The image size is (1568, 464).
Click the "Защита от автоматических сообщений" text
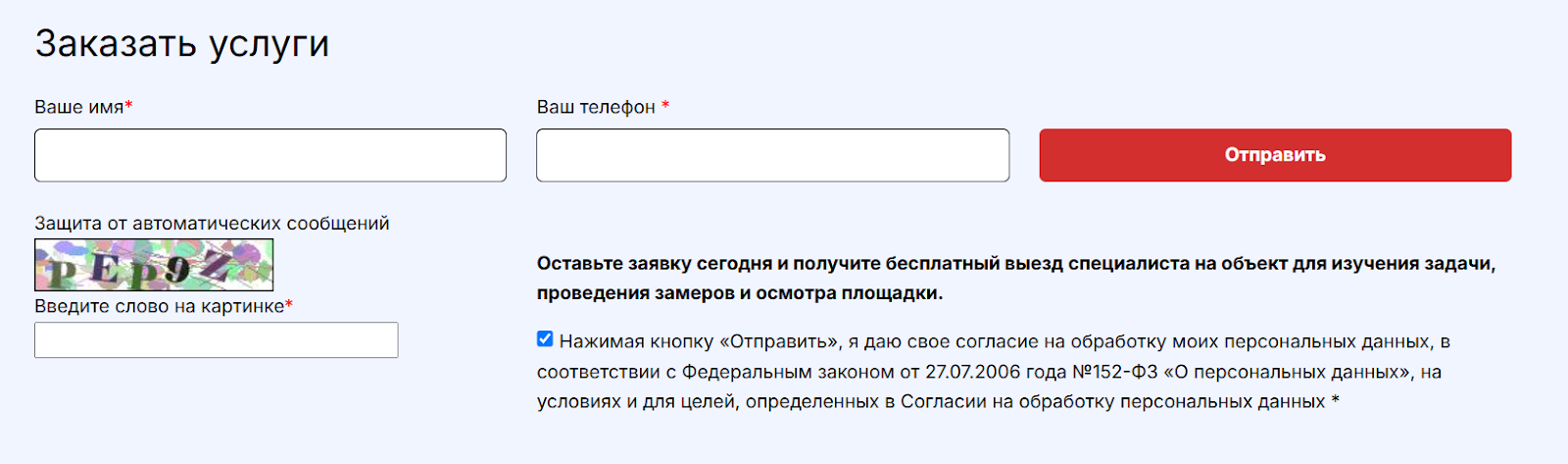pyautogui.click(x=212, y=224)
